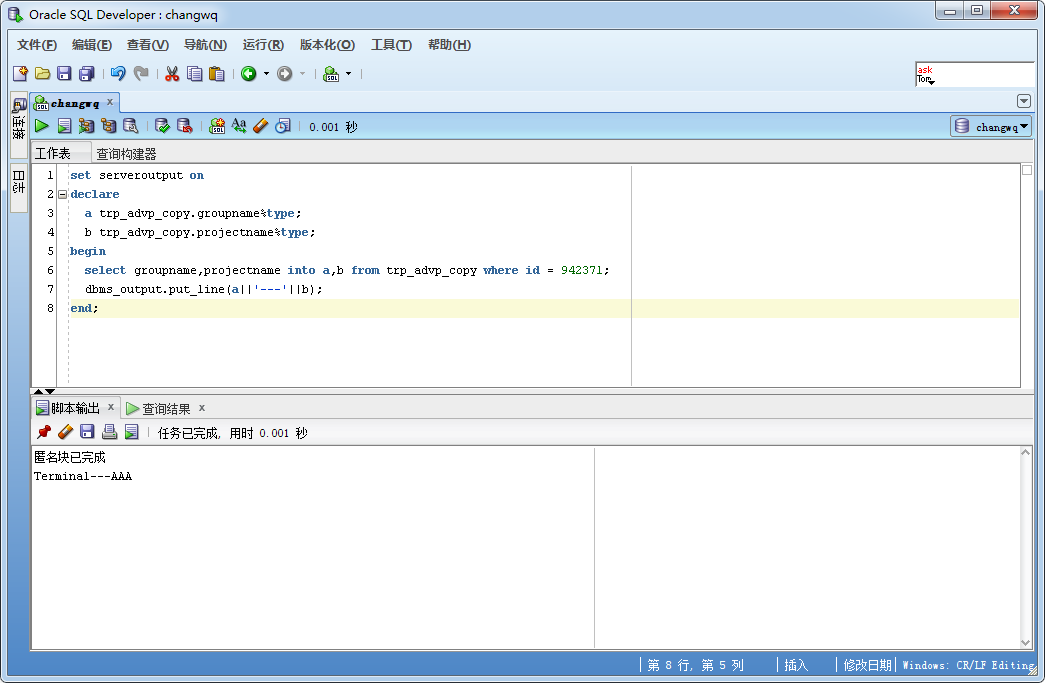The height and width of the screenshot is (683, 1045).
Task: Close the changwq worksheet tab
Action: pos(110,102)
